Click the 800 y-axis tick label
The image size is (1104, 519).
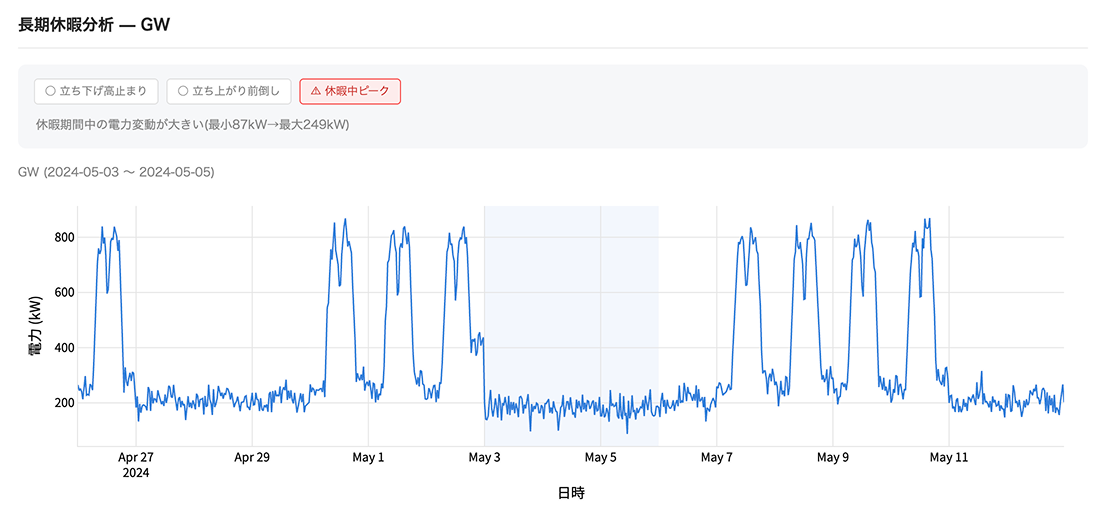click(x=64, y=237)
